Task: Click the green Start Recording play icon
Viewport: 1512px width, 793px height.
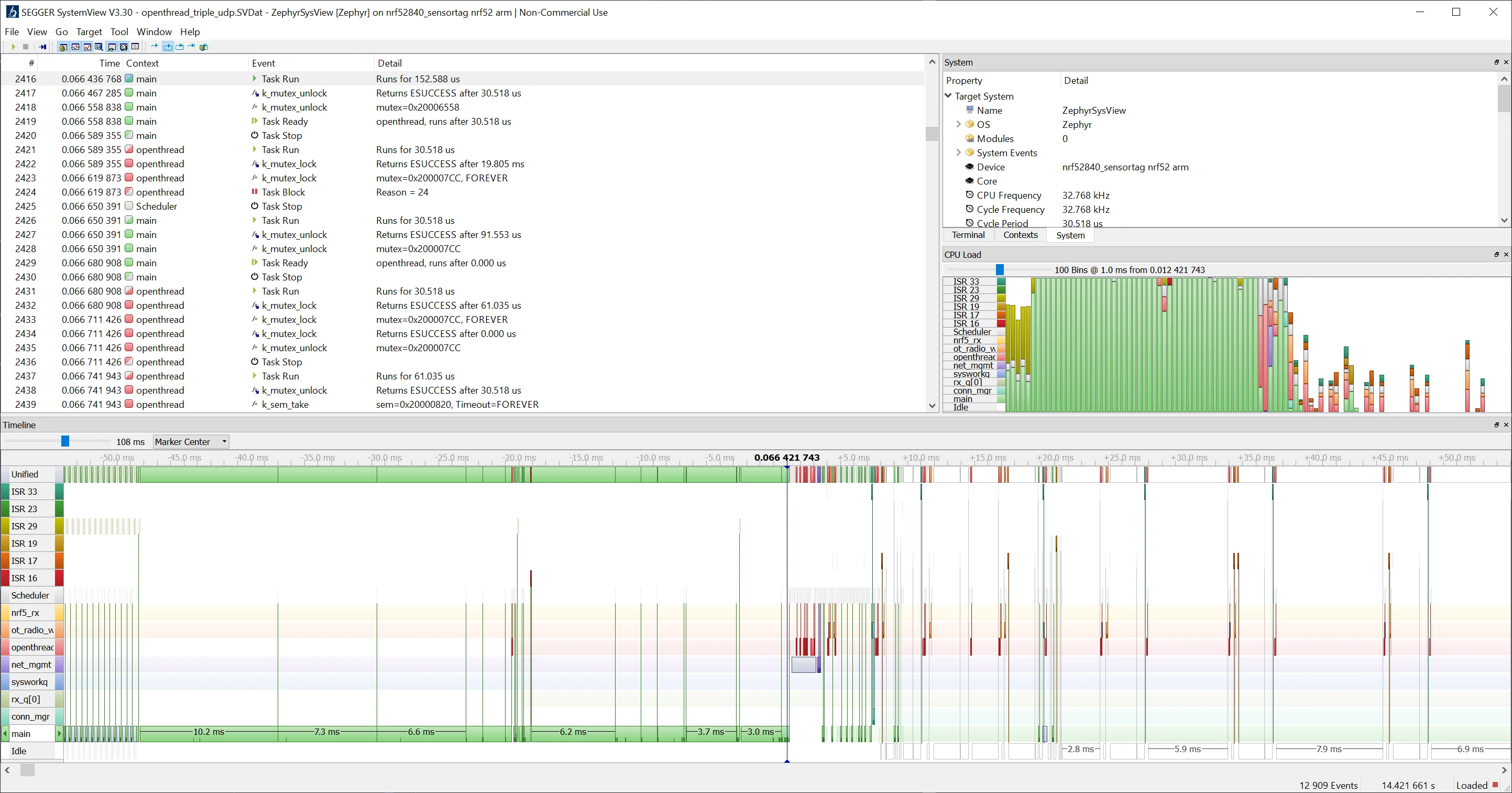Action: pyautogui.click(x=14, y=47)
